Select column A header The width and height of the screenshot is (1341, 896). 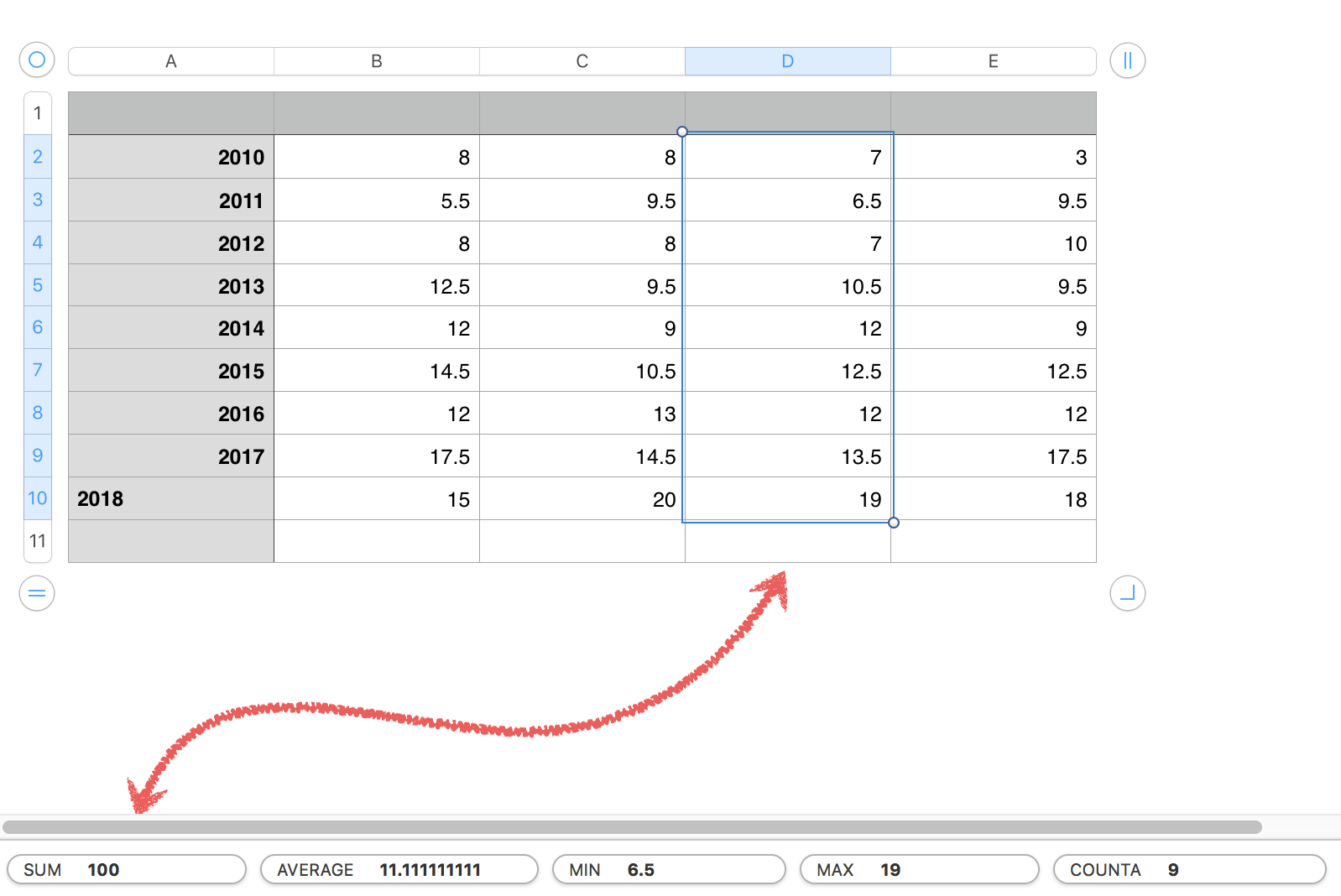point(171,61)
